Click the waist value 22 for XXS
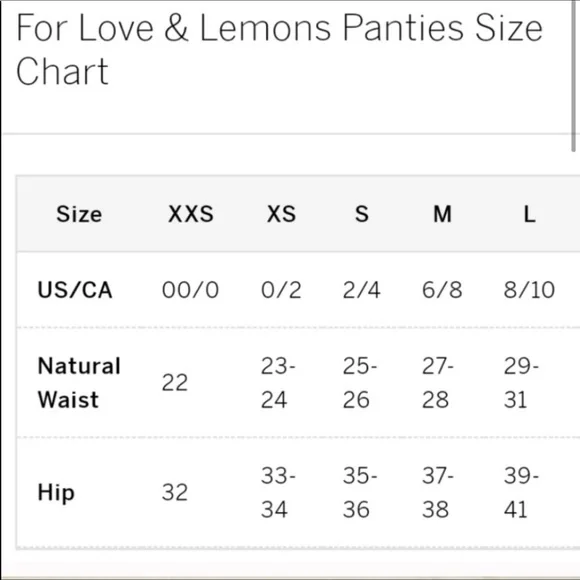 point(175,383)
